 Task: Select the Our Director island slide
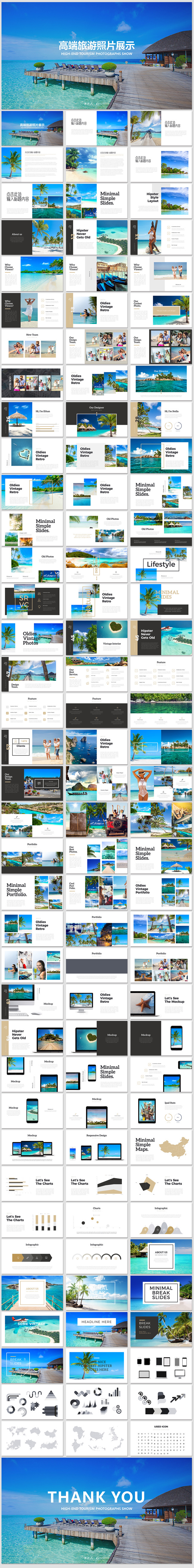point(161,383)
